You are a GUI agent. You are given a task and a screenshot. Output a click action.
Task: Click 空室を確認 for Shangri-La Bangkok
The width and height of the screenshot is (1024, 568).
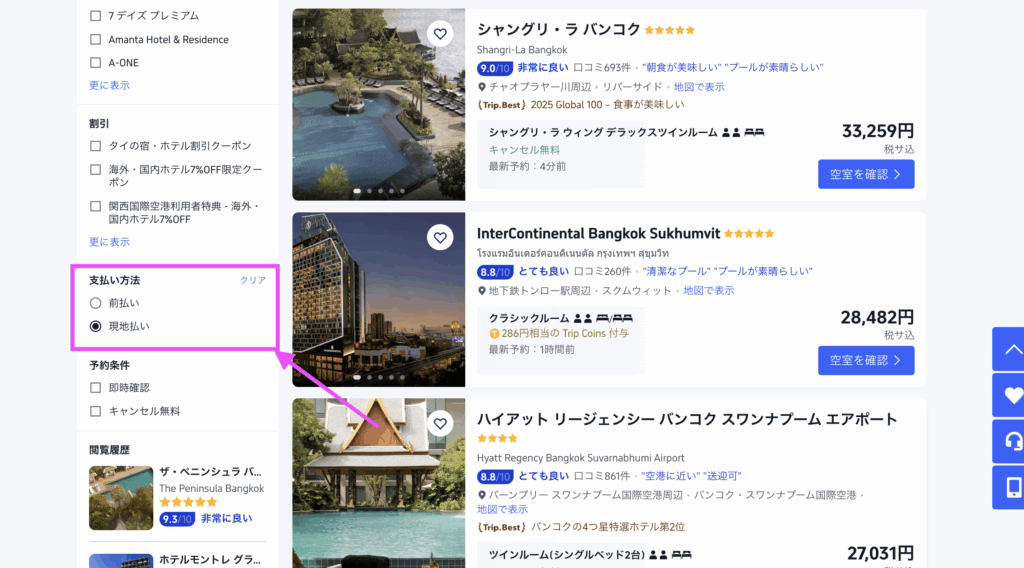pyautogui.click(x=865, y=174)
